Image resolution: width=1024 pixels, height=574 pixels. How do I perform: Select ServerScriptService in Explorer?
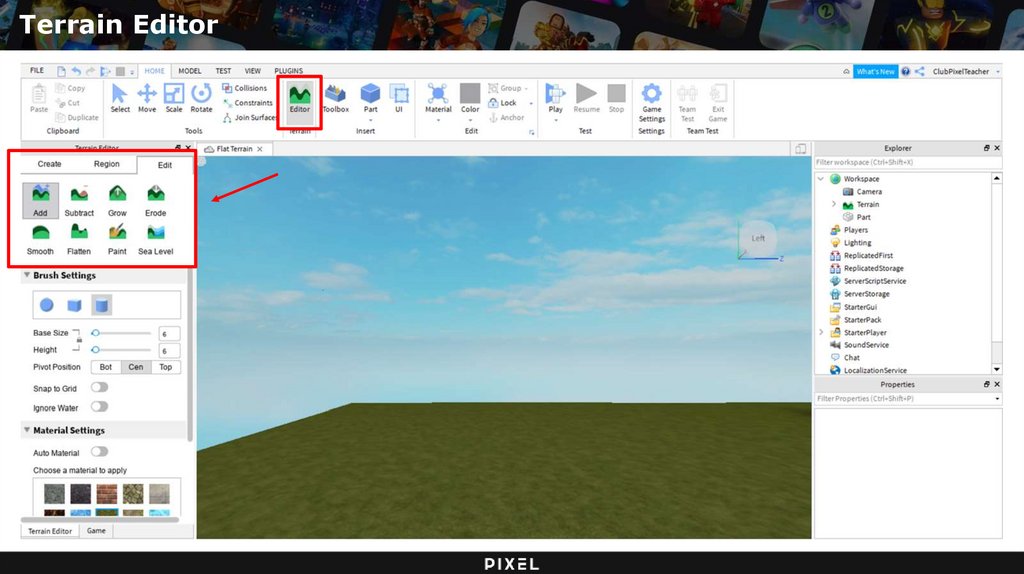click(875, 281)
